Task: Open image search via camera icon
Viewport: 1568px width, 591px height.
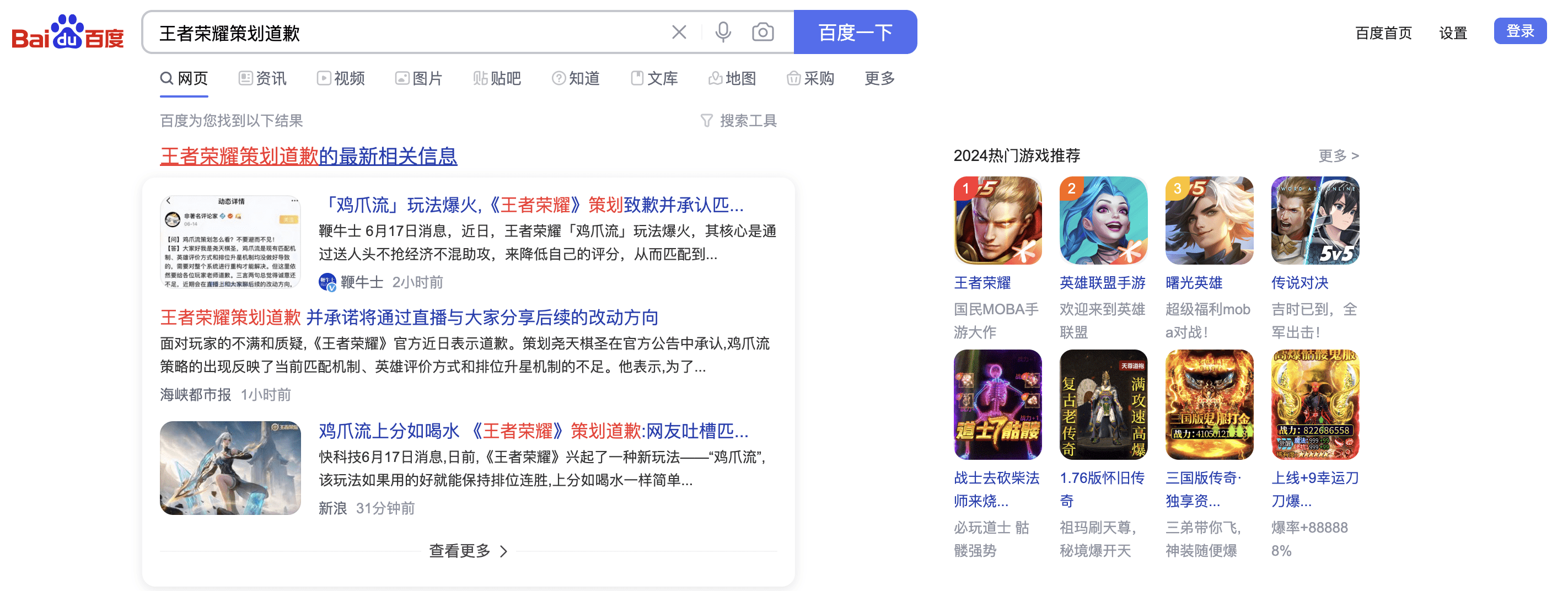Action: pyautogui.click(x=762, y=33)
